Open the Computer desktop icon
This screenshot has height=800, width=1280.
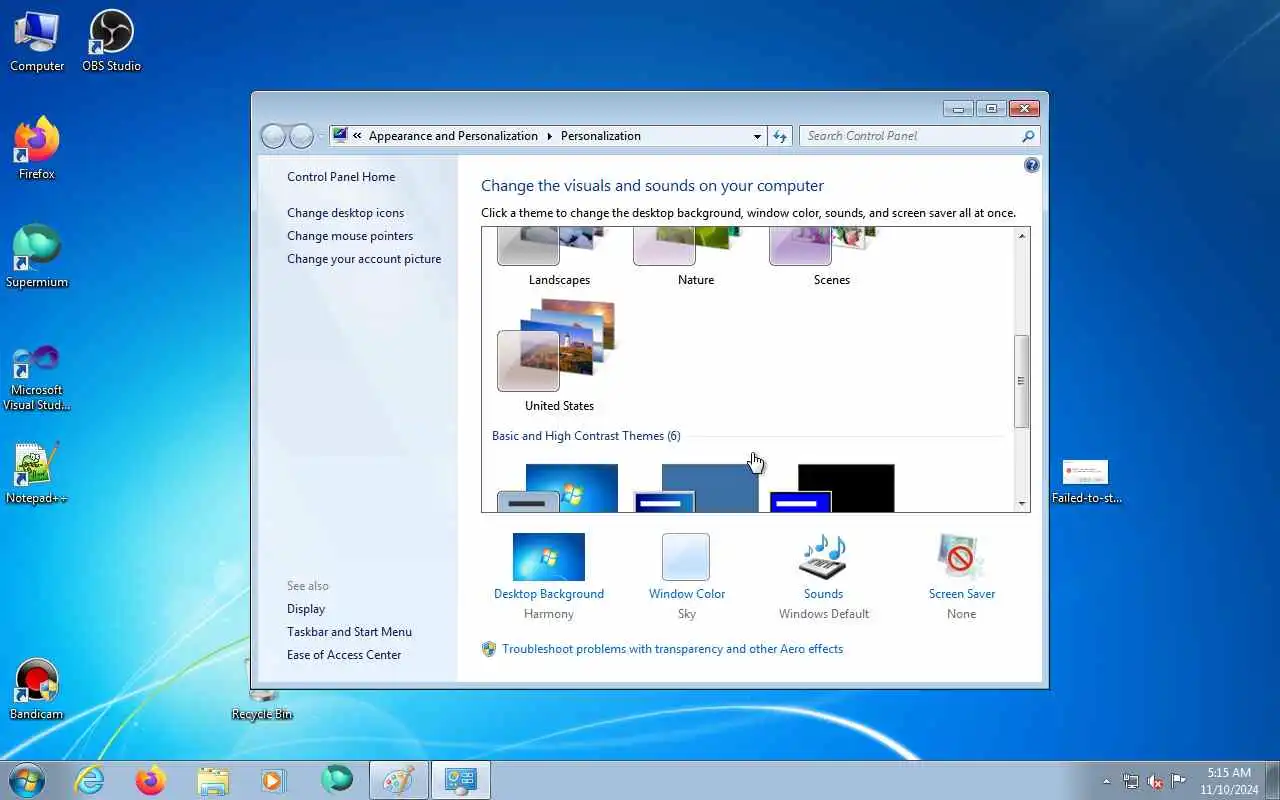point(37,42)
